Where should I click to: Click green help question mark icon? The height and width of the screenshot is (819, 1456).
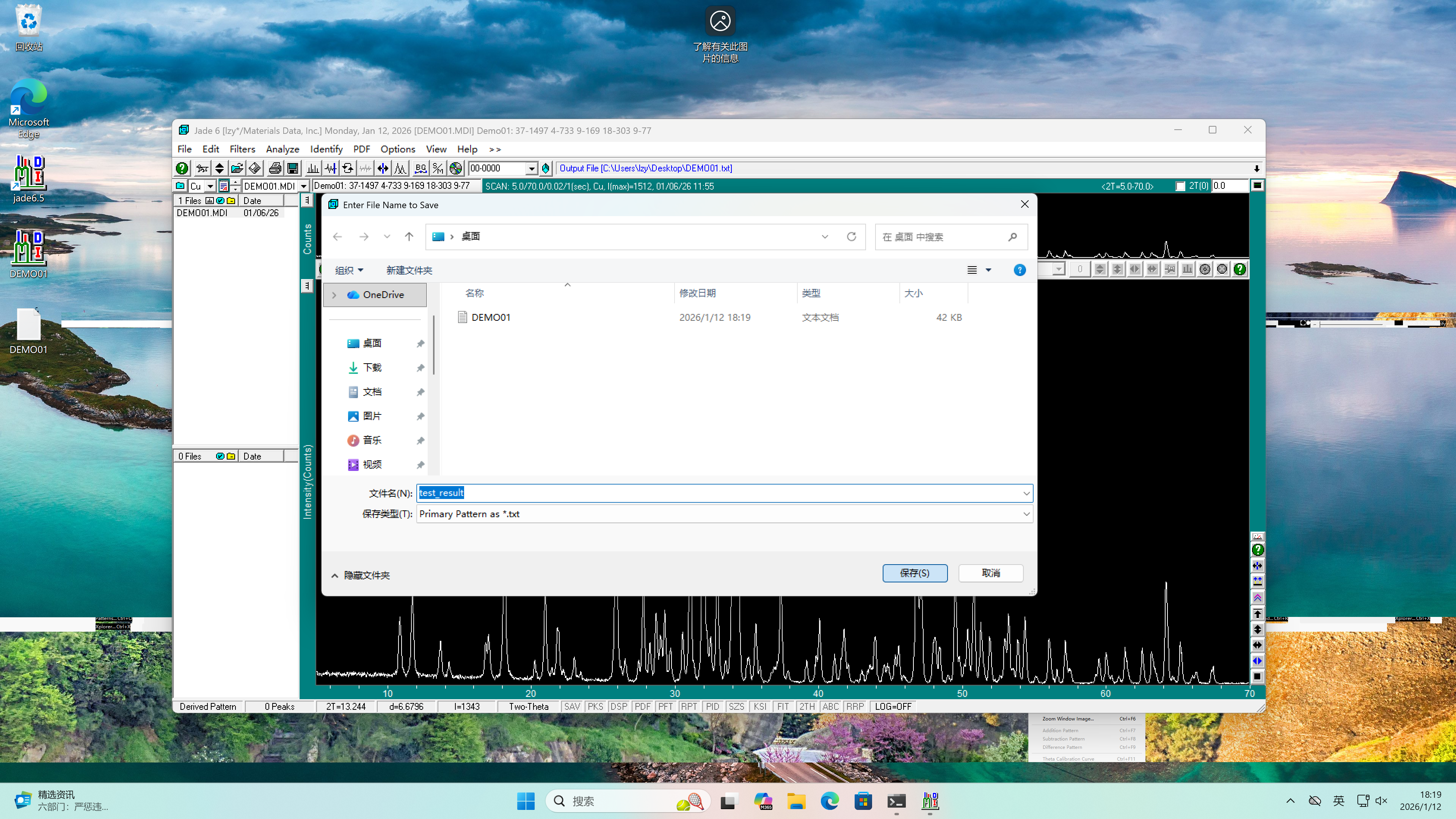pos(182,168)
